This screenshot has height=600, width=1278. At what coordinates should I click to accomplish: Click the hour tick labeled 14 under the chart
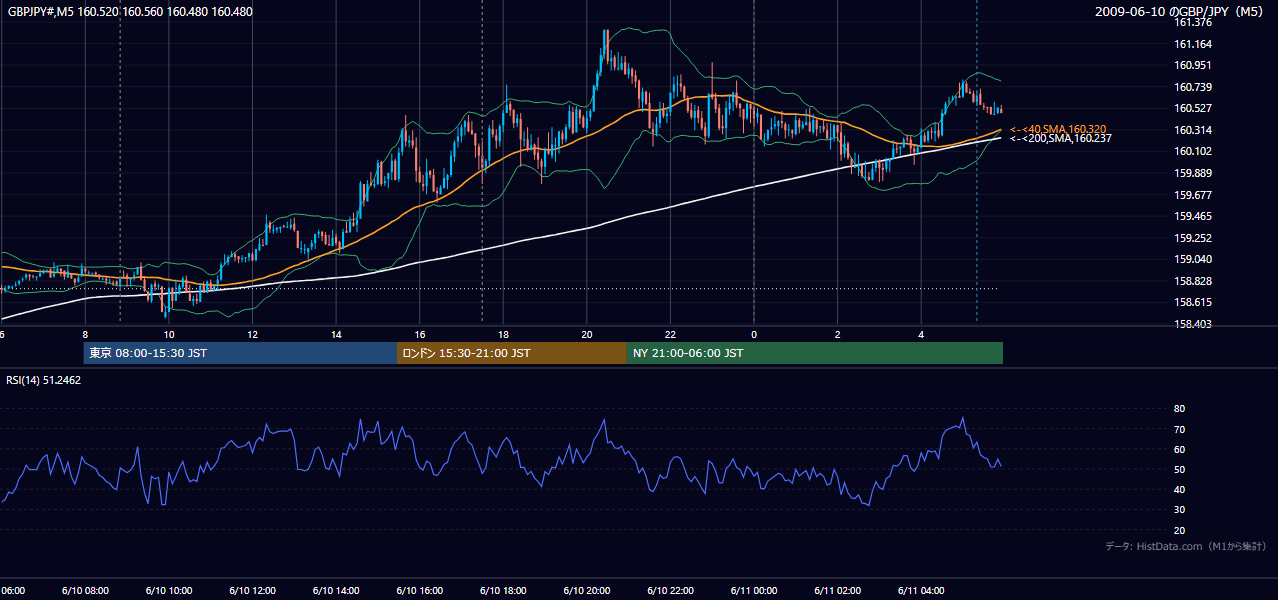click(336, 334)
